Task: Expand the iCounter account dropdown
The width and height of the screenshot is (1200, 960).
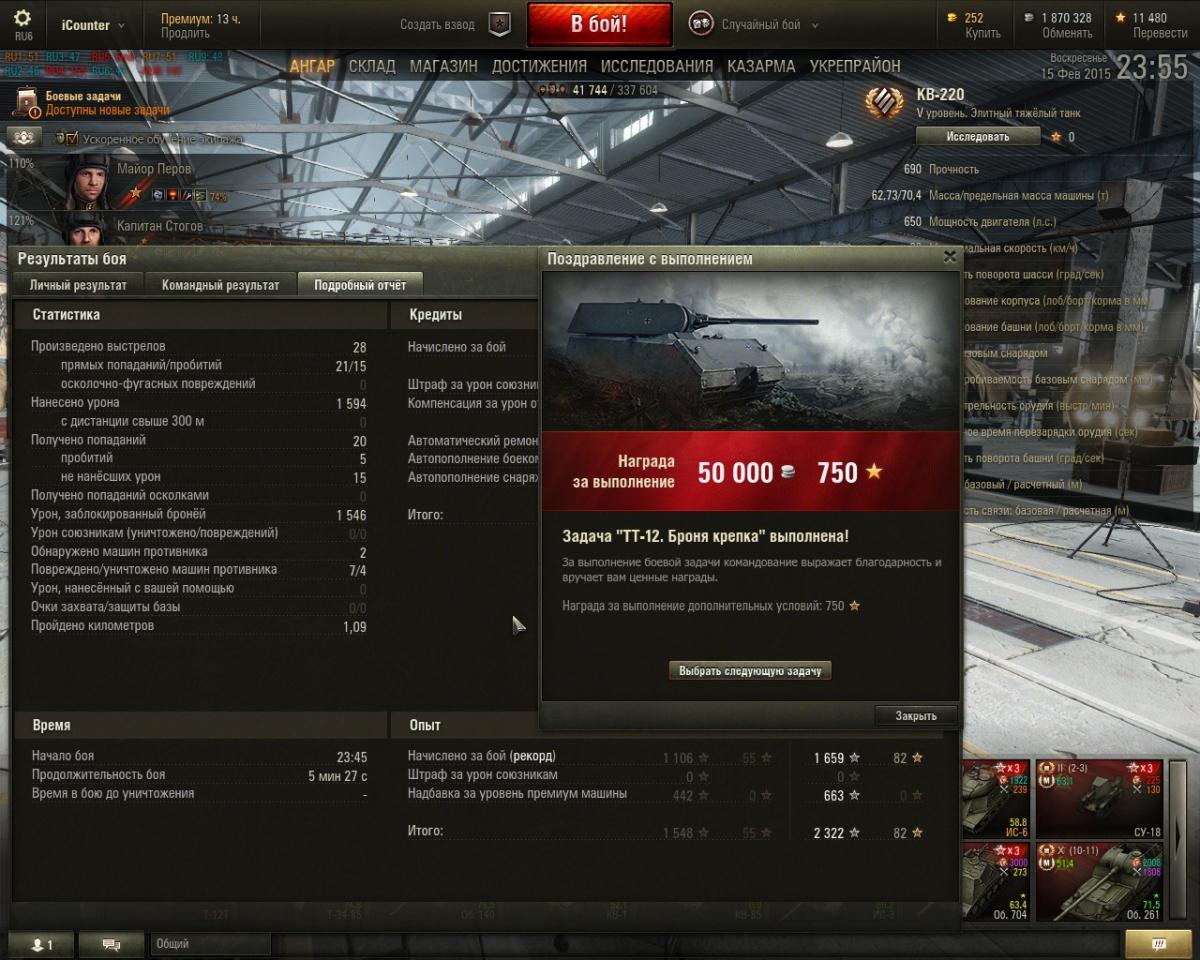Action: (x=92, y=24)
